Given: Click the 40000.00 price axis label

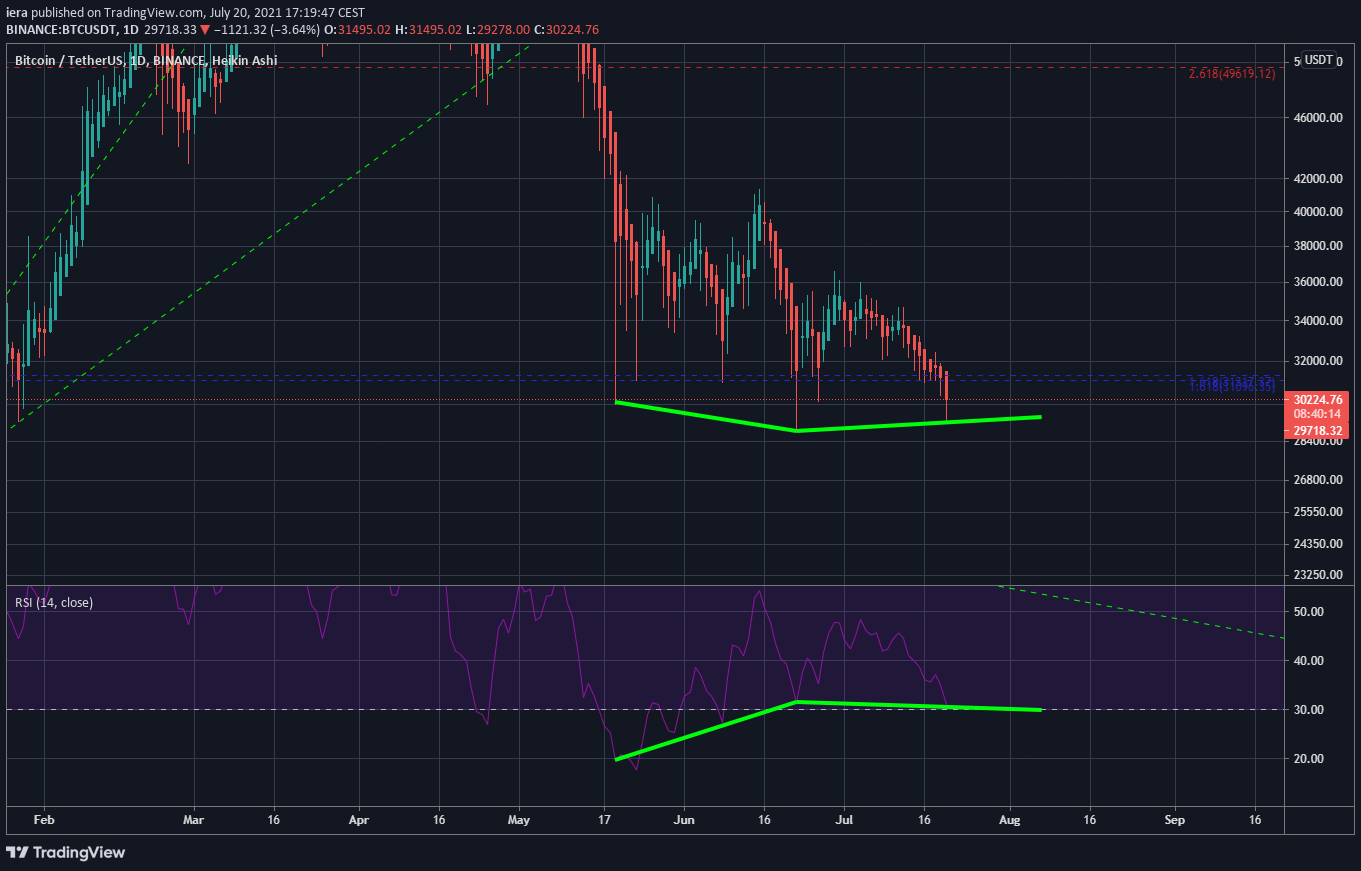Looking at the screenshot, I should (1316, 212).
